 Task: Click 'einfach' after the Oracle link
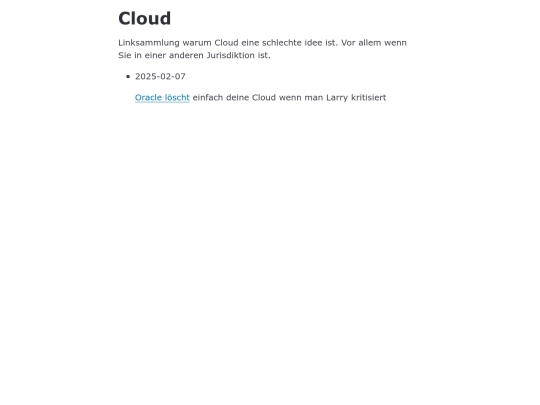[x=208, y=98]
